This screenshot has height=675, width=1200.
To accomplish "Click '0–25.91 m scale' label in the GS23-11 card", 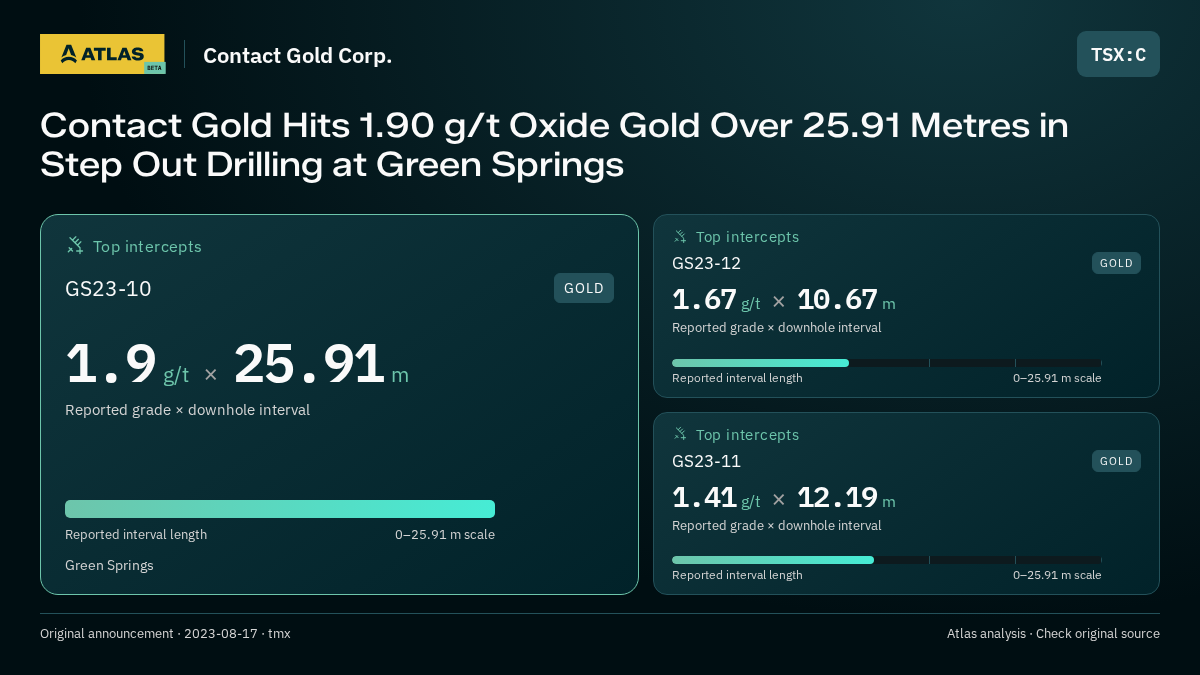I will pyautogui.click(x=1057, y=575).
